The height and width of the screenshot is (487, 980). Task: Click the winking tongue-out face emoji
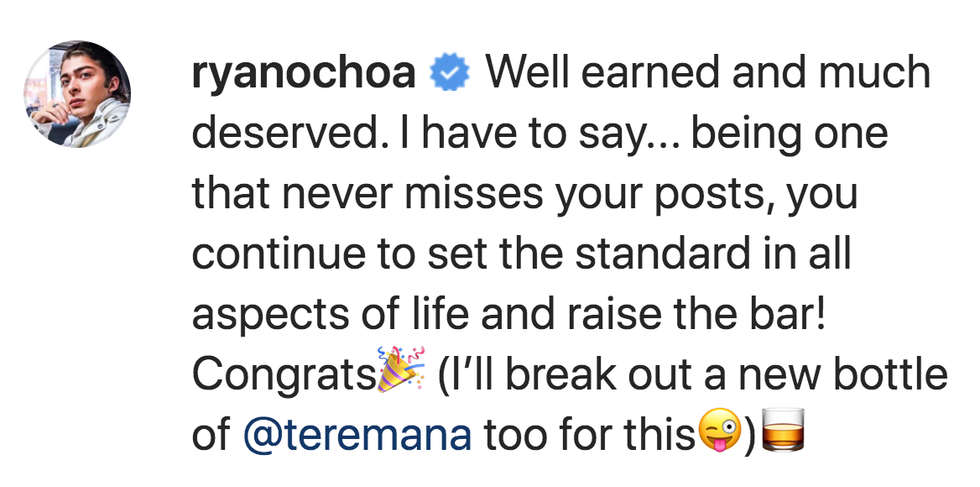pyautogui.click(x=721, y=435)
